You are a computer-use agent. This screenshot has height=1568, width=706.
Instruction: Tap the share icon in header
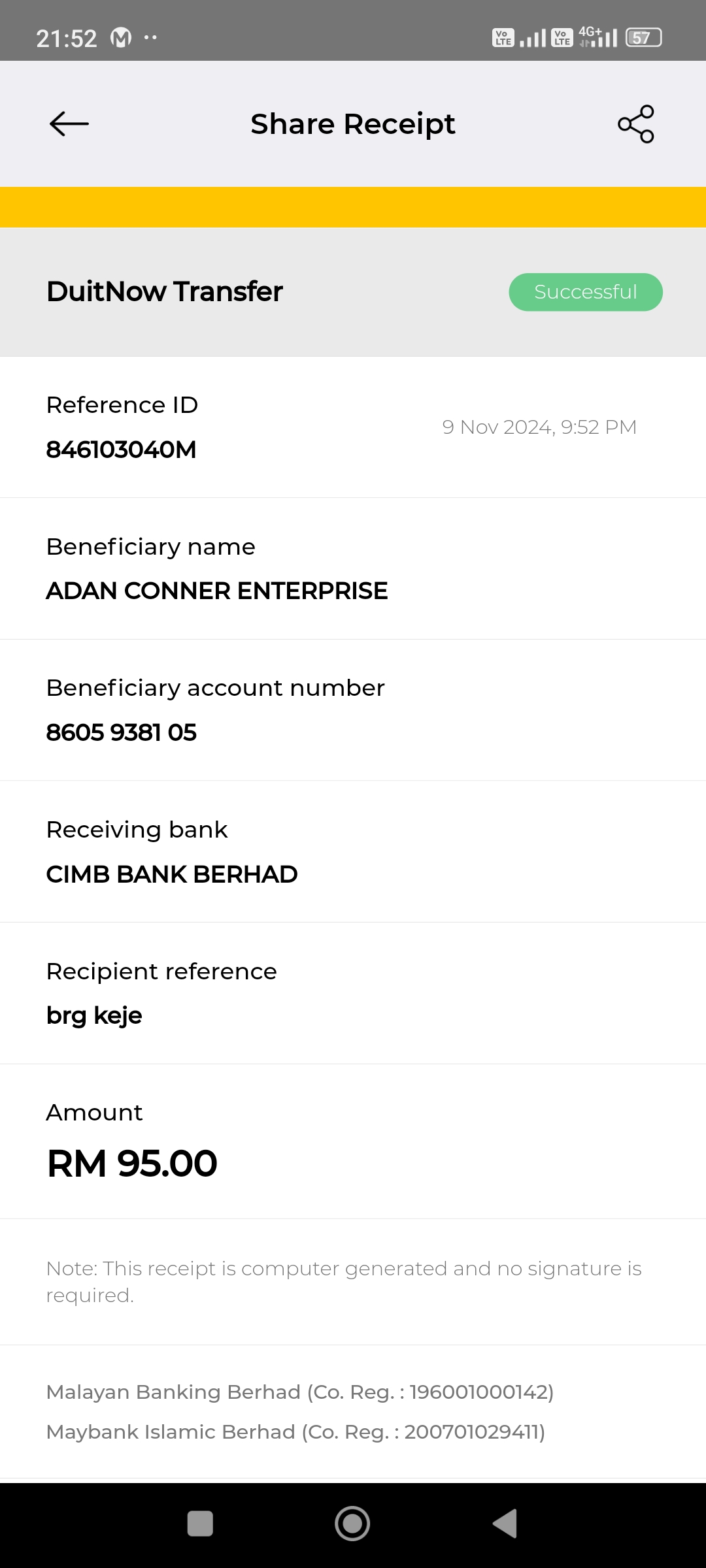[x=636, y=124]
